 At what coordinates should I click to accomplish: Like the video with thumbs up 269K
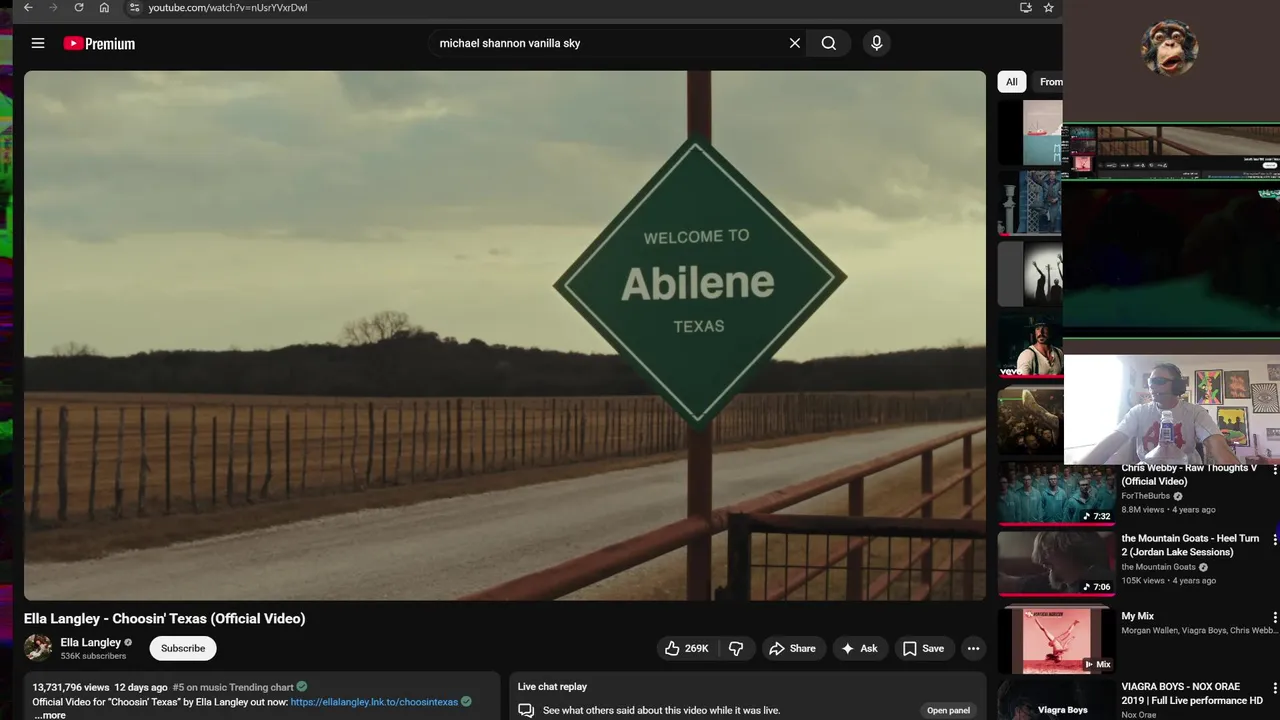pyautogui.click(x=687, y=648)
